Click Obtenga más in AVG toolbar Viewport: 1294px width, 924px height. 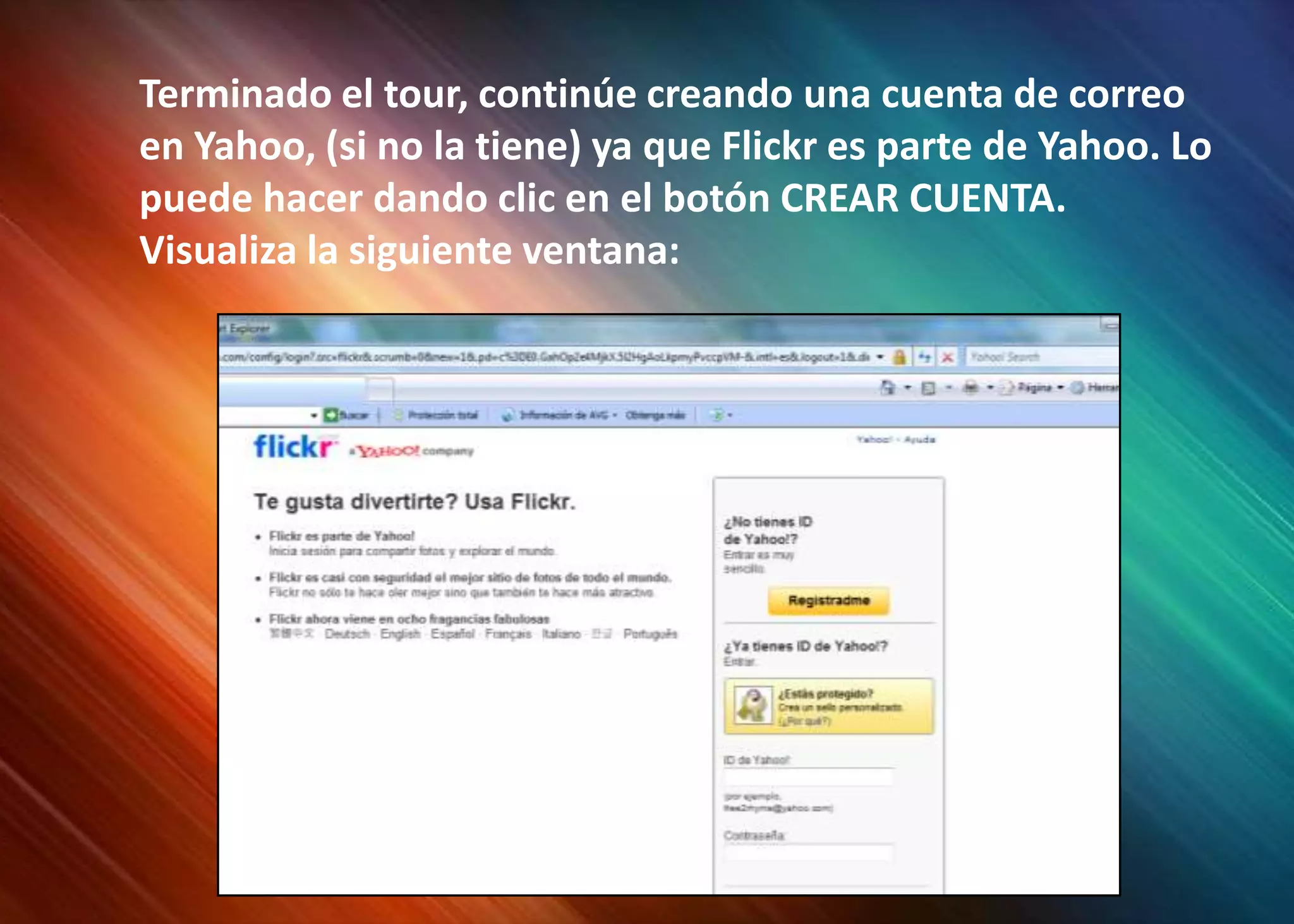(655, 415)
